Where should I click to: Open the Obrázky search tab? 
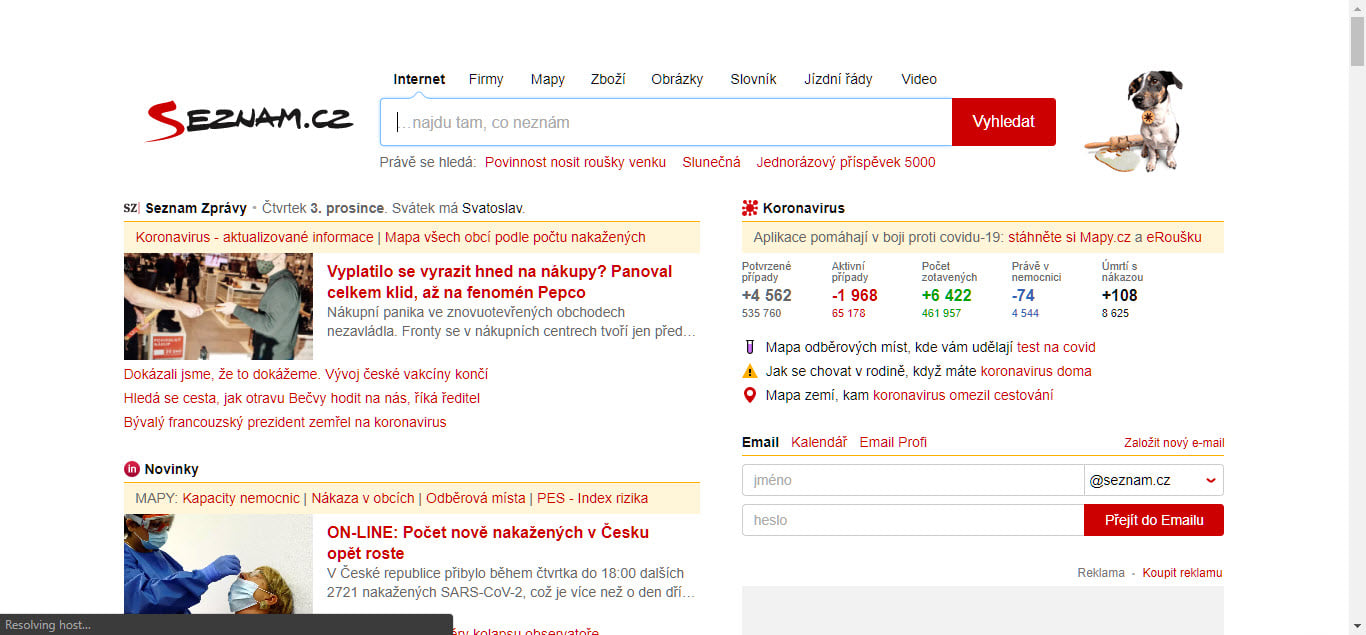click(x=677, y=79)
